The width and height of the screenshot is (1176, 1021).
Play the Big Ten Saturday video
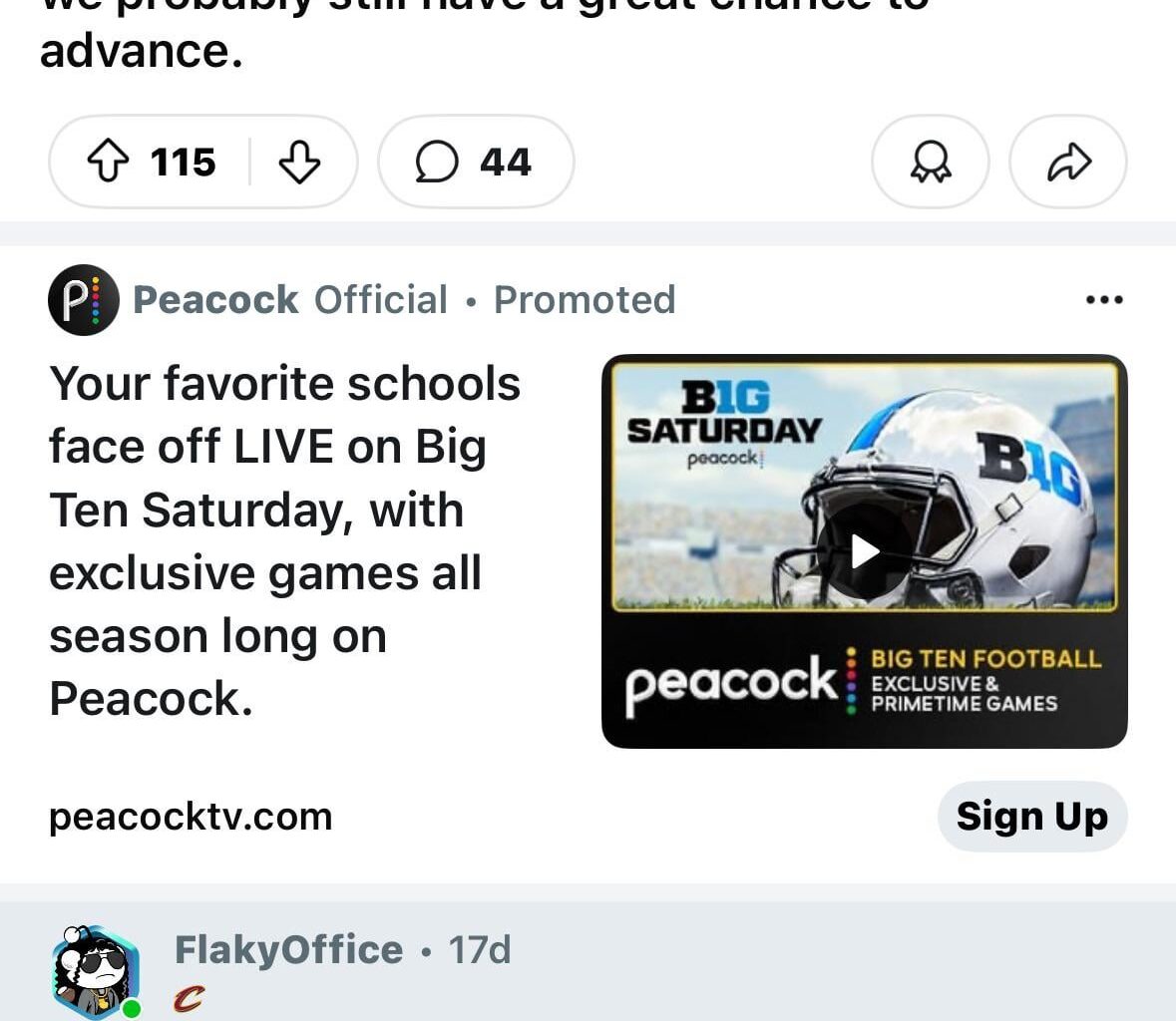[x=864, y=550]
